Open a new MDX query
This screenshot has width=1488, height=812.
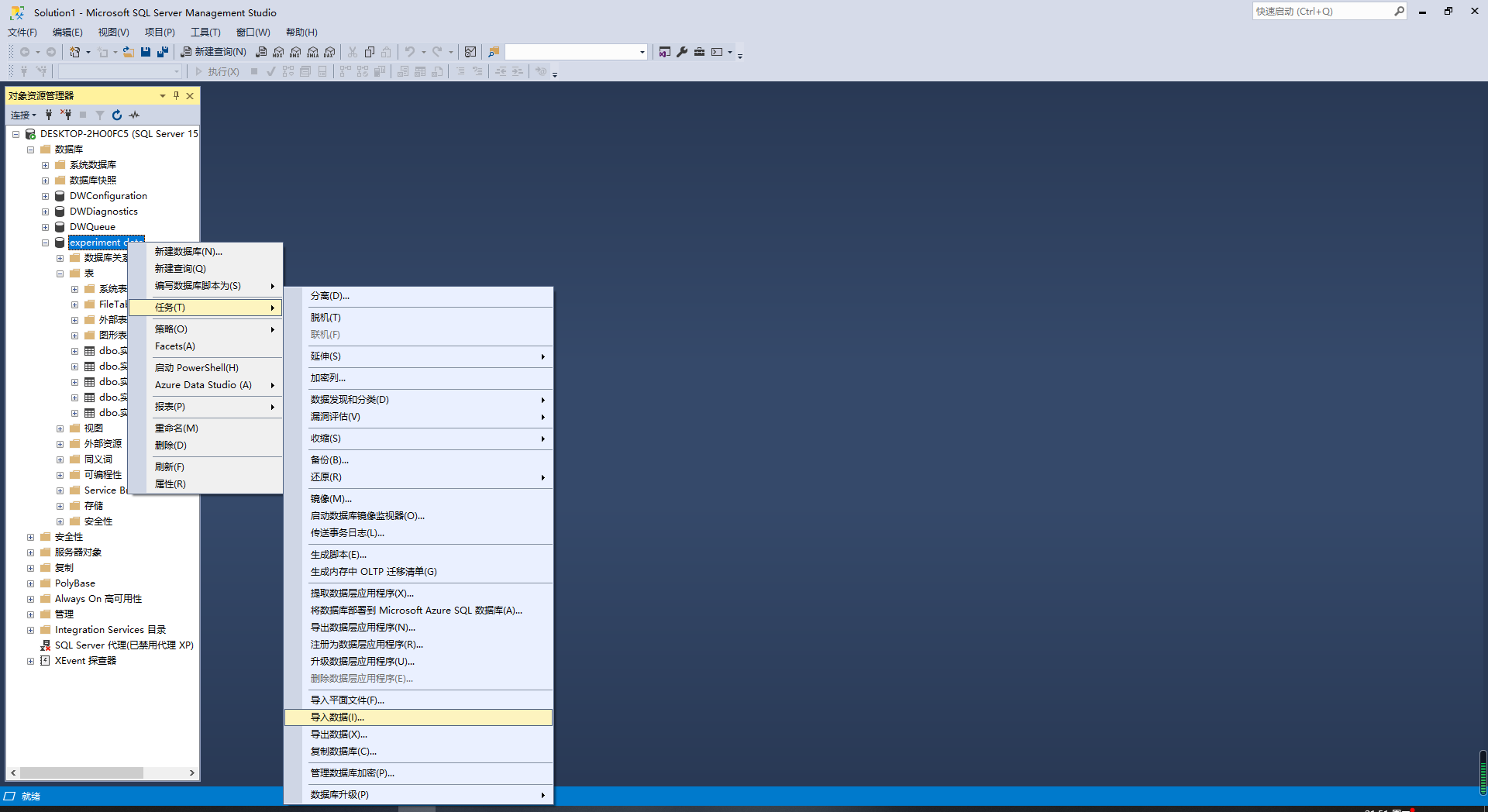278,52
